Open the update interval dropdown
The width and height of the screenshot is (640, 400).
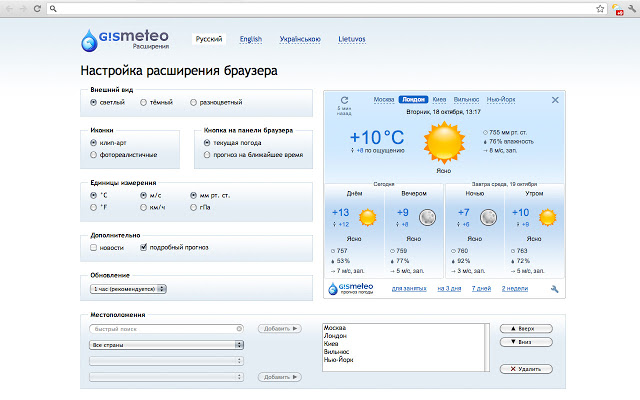(127, 289)
